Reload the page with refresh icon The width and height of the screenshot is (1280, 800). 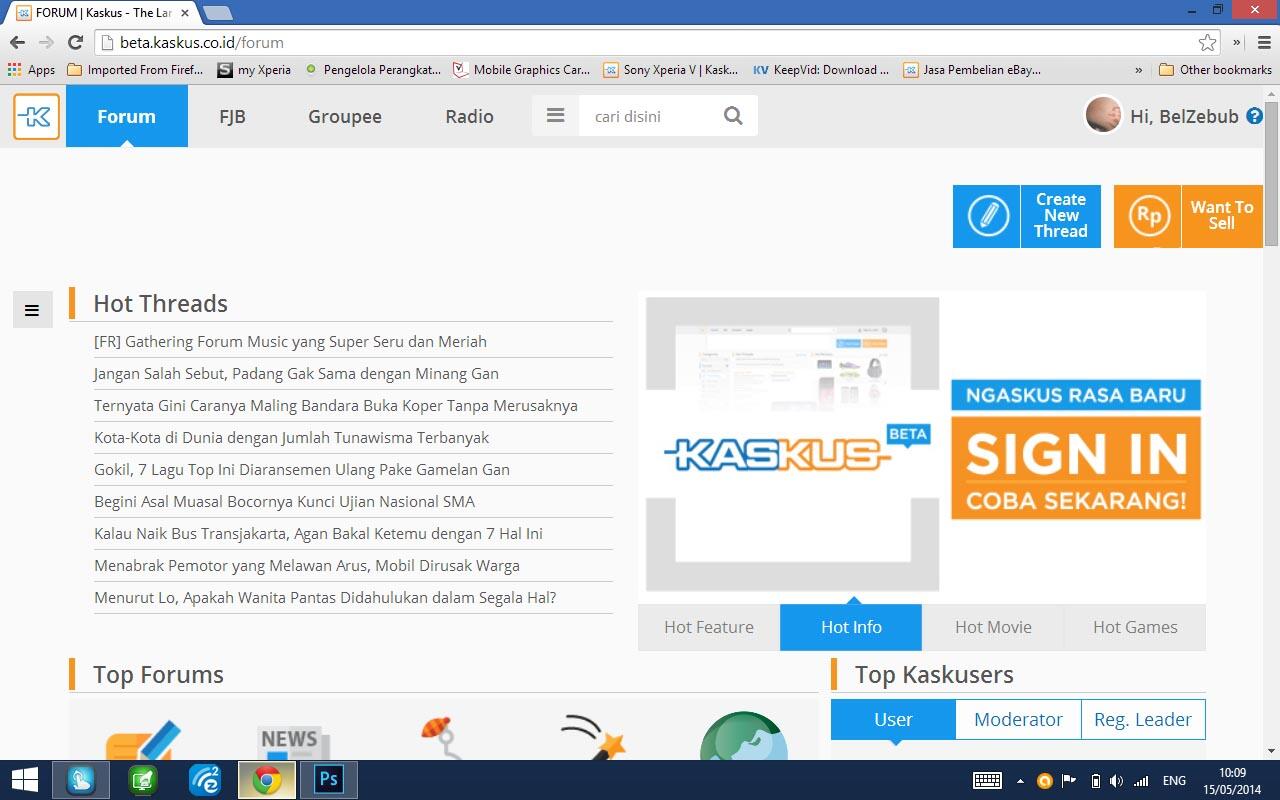pos(75,42)
